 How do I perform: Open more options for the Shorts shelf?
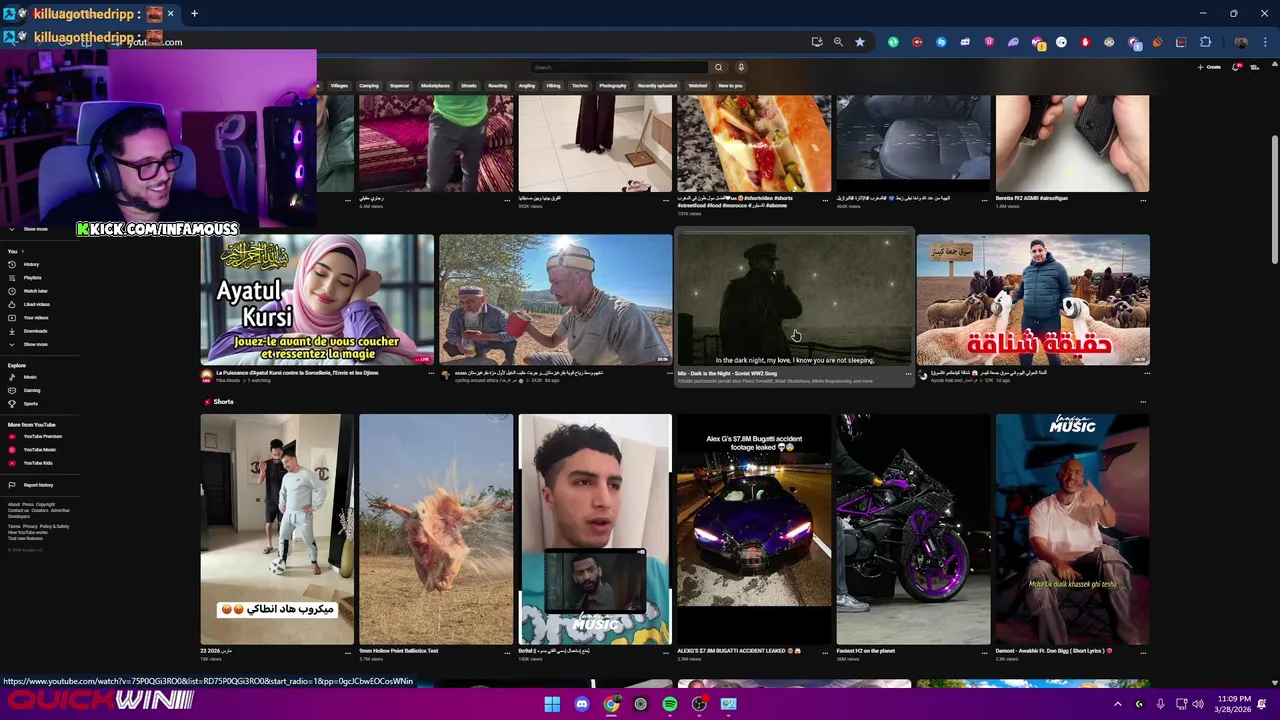1143,402
